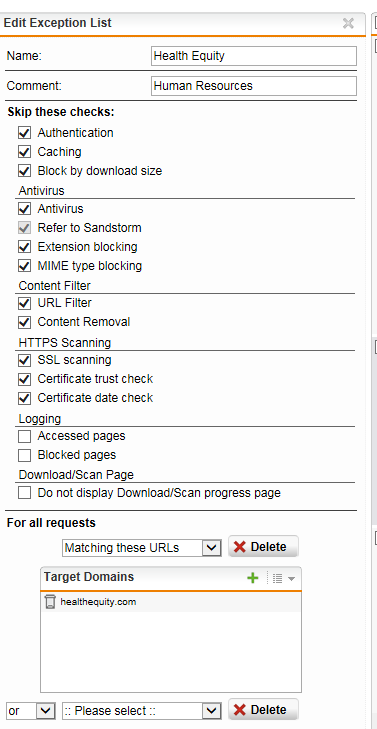The width and height of the screenshot is (377, 729).
Task: Toggle the Caching checkbox
Action: pyautogui.click(x=25, y=152)
